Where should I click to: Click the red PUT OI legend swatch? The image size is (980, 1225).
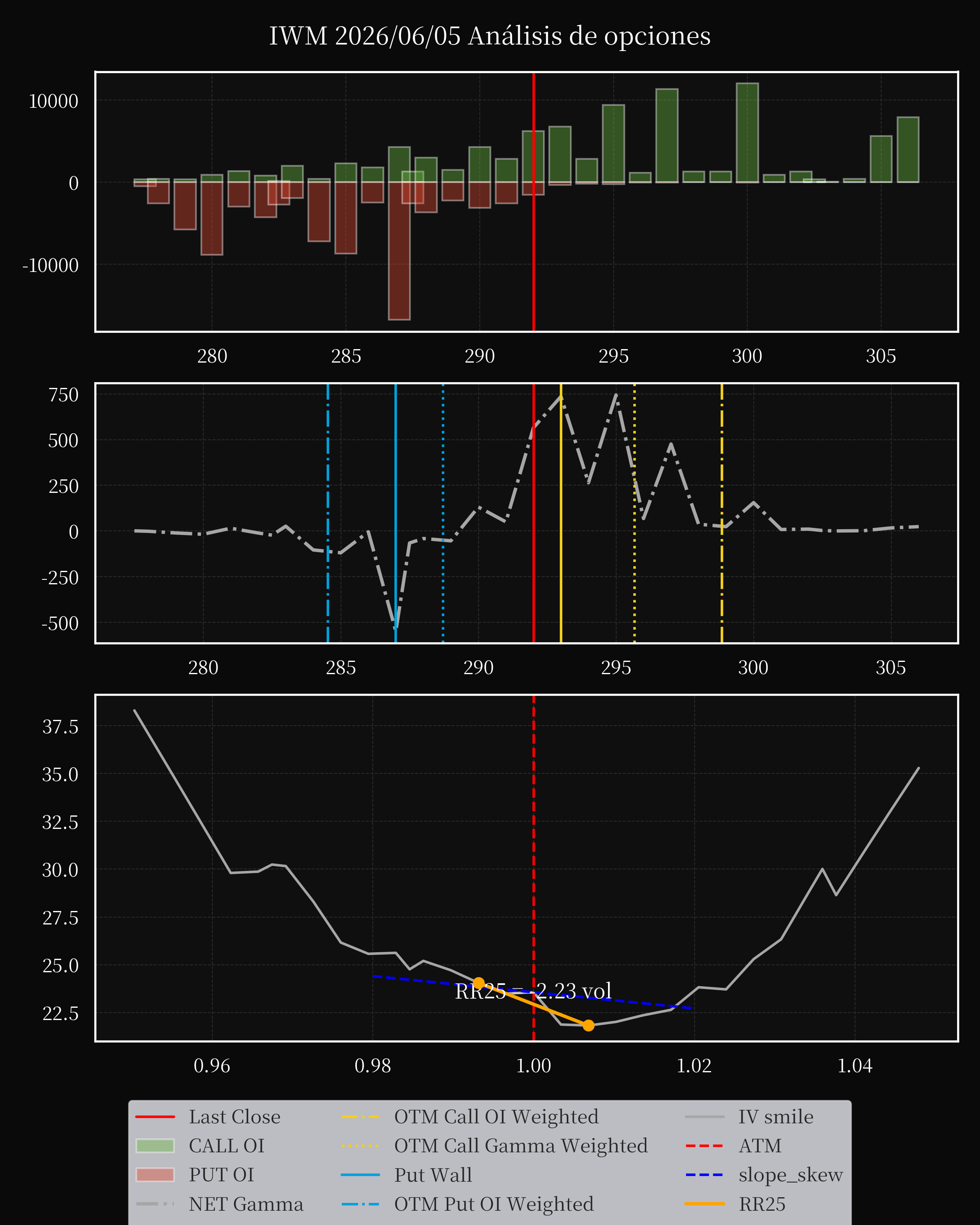click(x=155, y=1174)
